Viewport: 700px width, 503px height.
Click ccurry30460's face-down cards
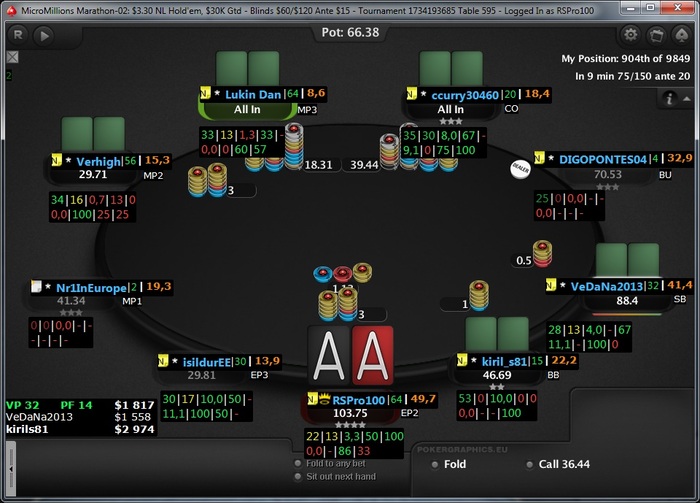pyautogui.click(x=451, y=68)
